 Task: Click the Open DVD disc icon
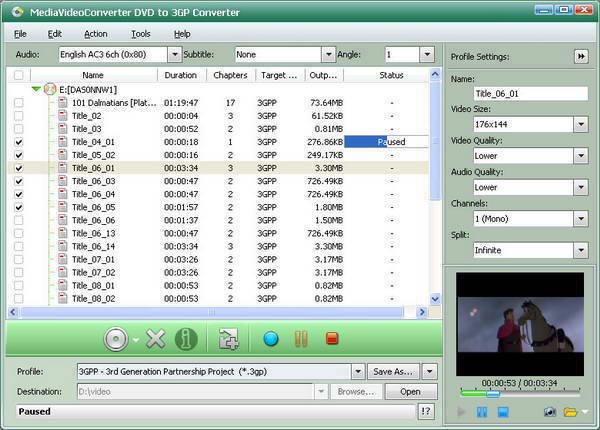pos(116,339)
